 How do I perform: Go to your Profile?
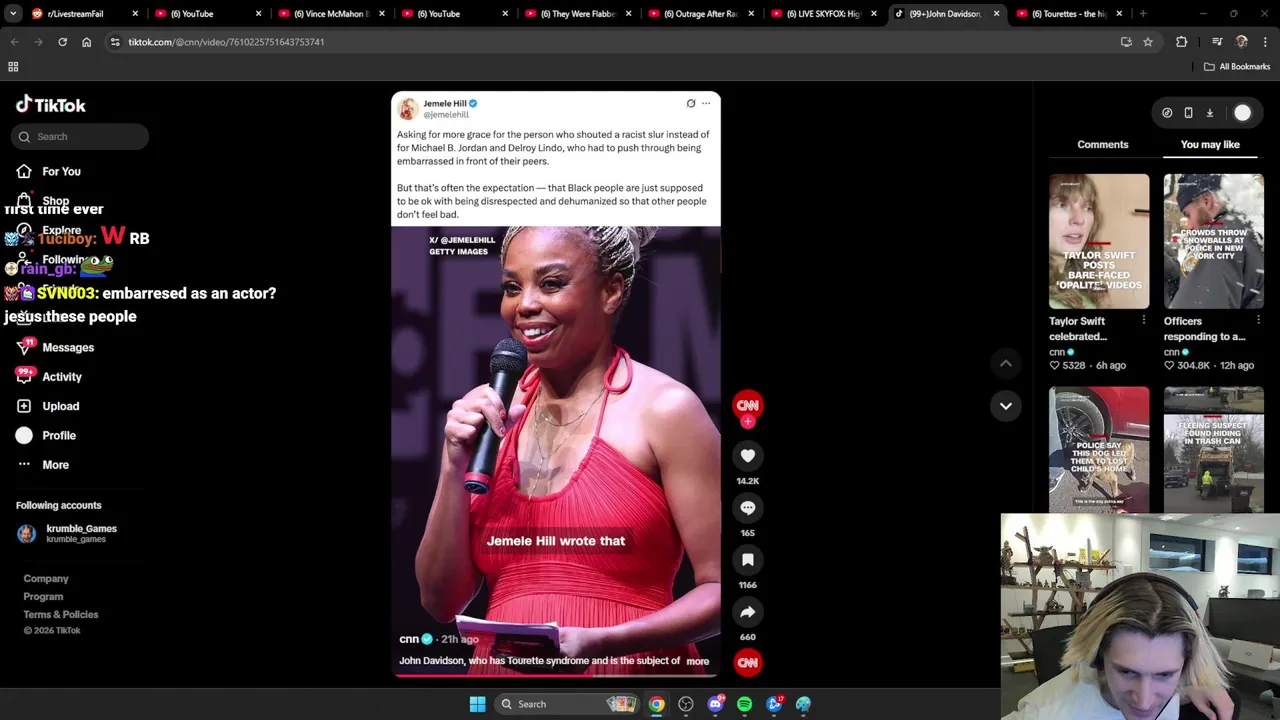[46, 435]
